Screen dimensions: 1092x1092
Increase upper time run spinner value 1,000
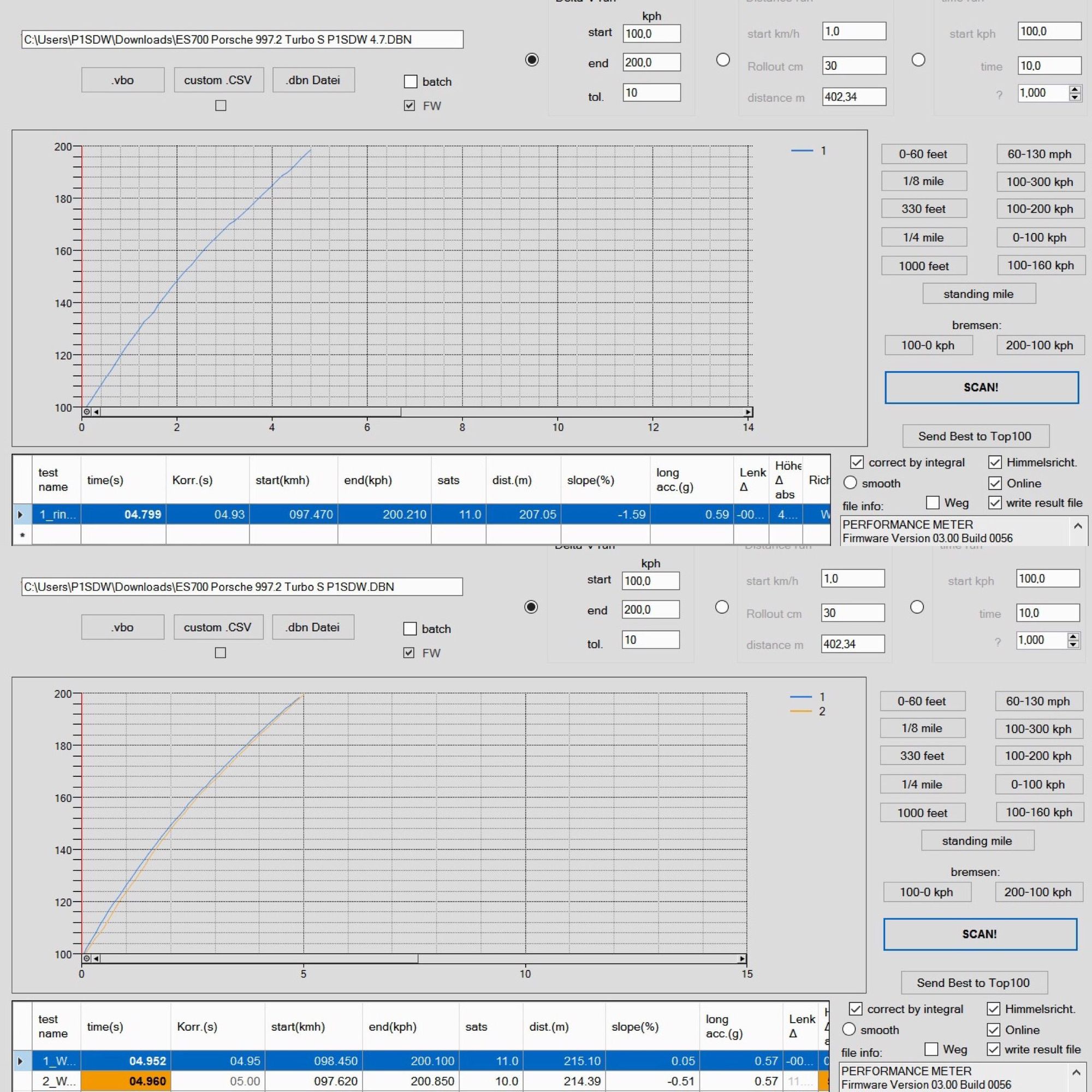tap(1075, 90)
